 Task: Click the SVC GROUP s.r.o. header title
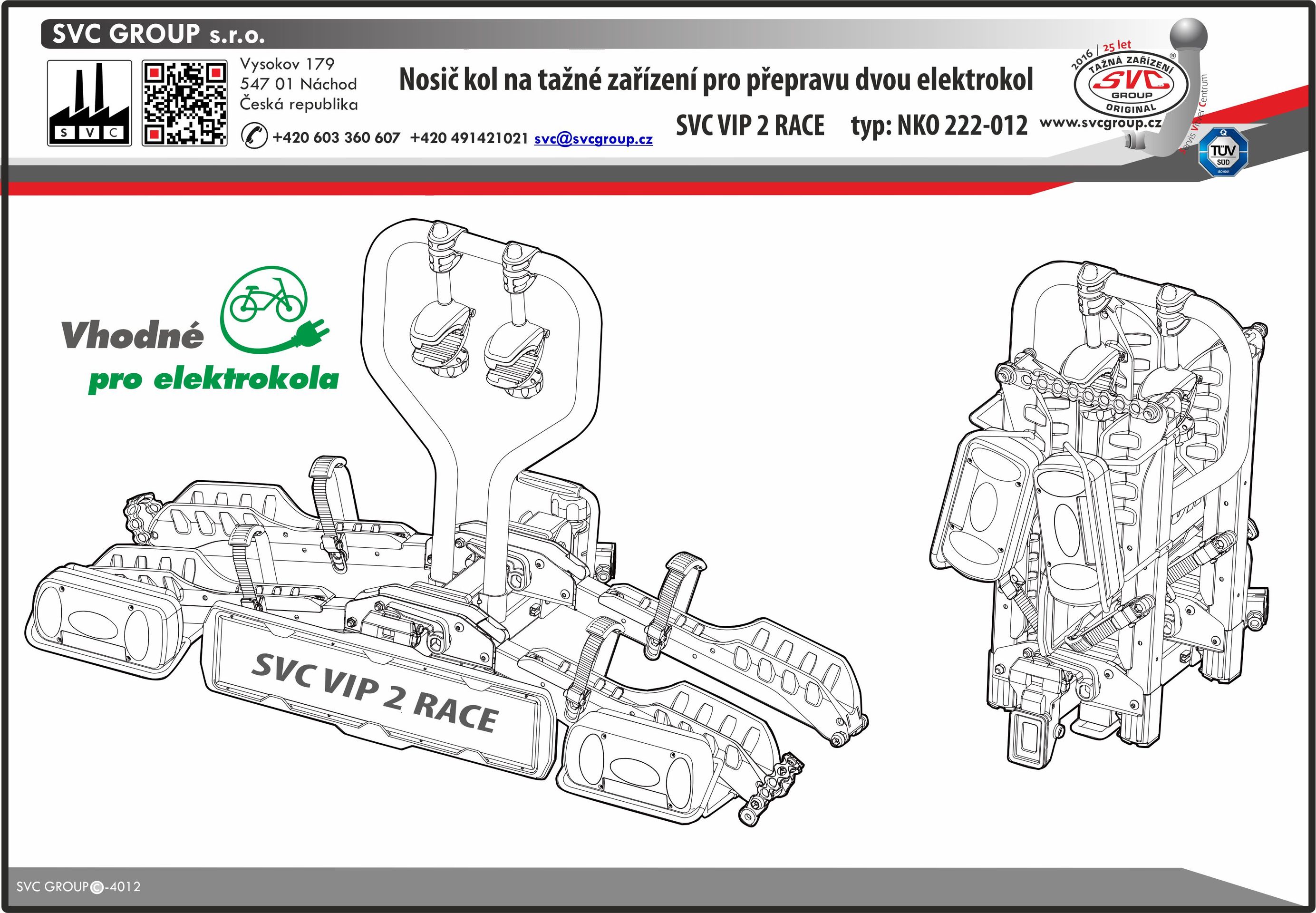[x=158, y=34]
